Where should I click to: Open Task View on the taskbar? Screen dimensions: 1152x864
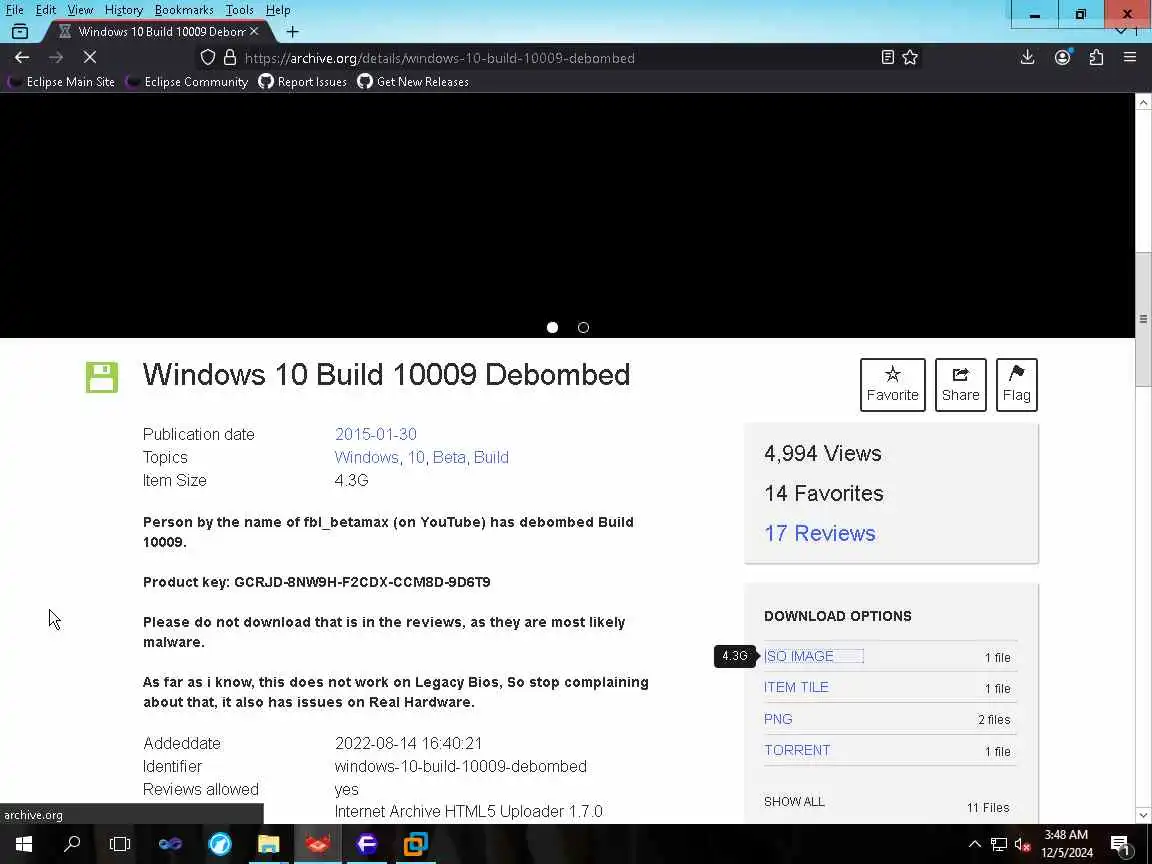point(120,844)
